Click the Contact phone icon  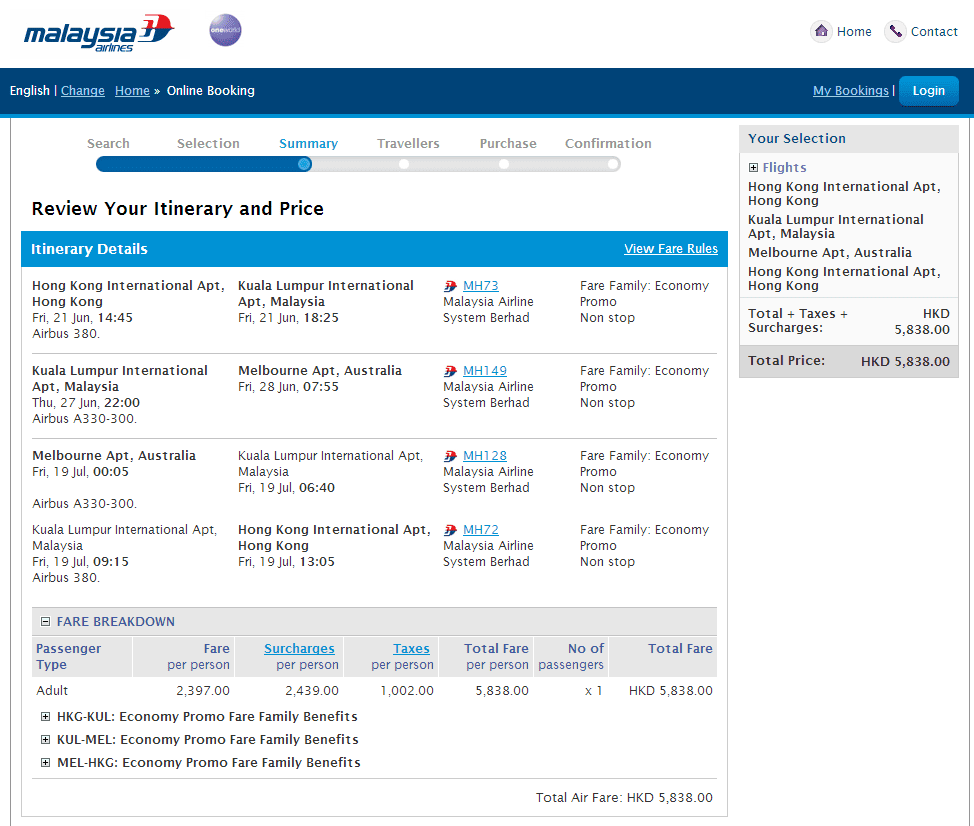(895, 31)
